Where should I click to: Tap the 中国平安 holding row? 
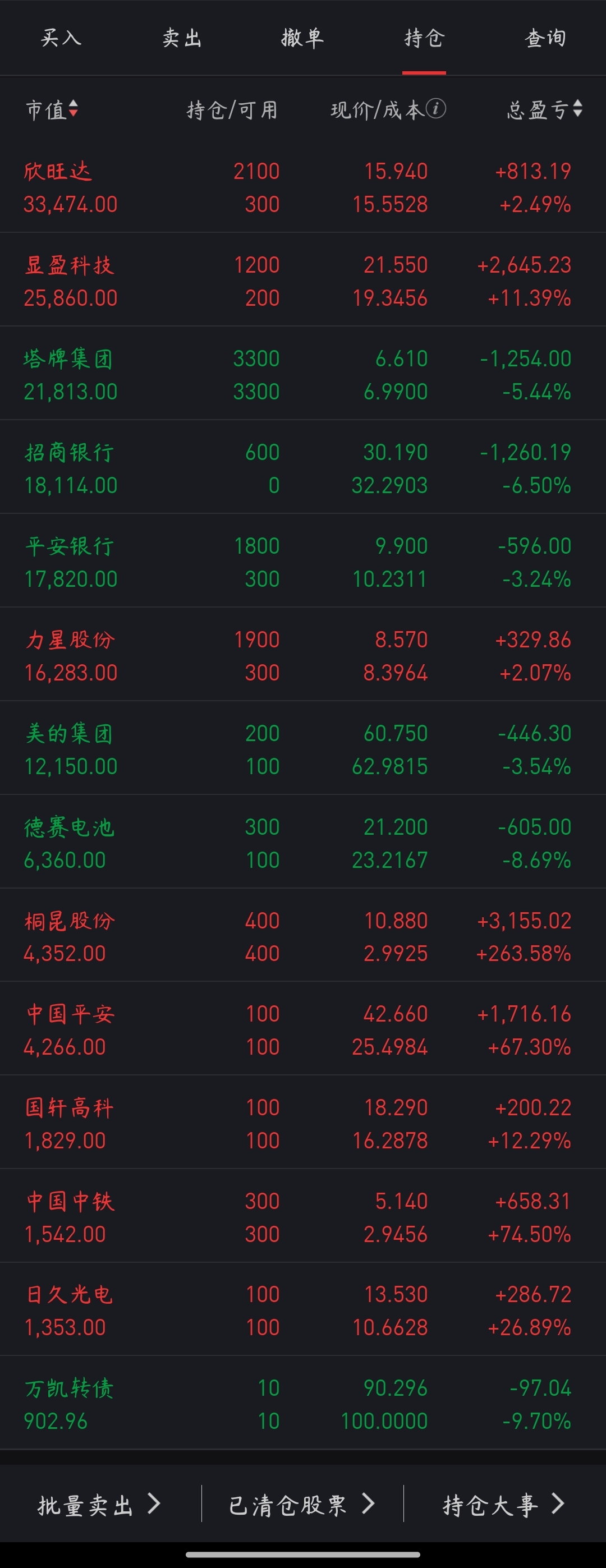302,1030
